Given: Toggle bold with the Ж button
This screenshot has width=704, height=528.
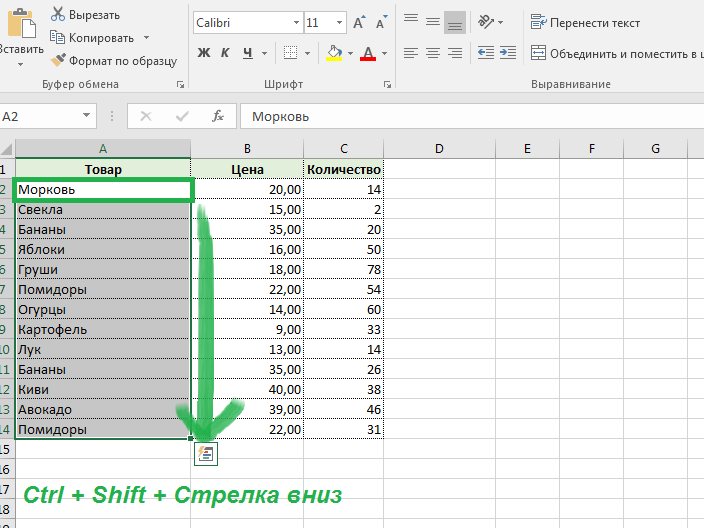Looking at the screenshot, I should [204, 53].
